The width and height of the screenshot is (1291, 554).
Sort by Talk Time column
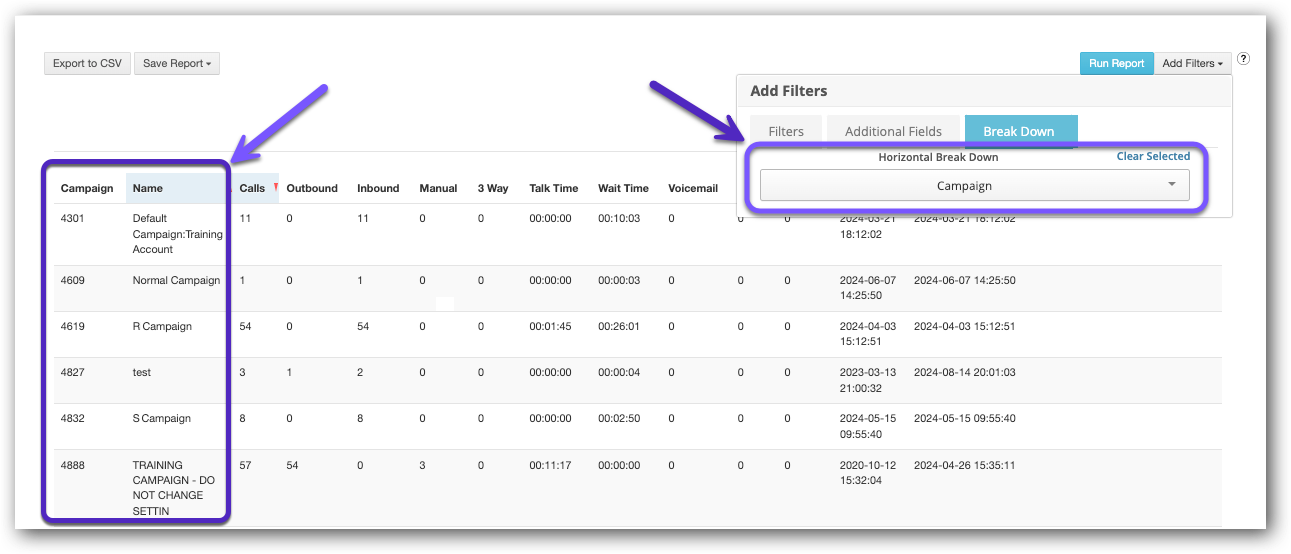coord(553,188)
